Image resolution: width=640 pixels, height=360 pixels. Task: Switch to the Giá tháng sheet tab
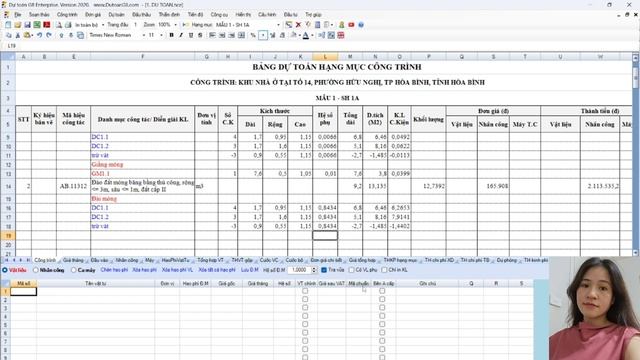click(x=73, y=260)
